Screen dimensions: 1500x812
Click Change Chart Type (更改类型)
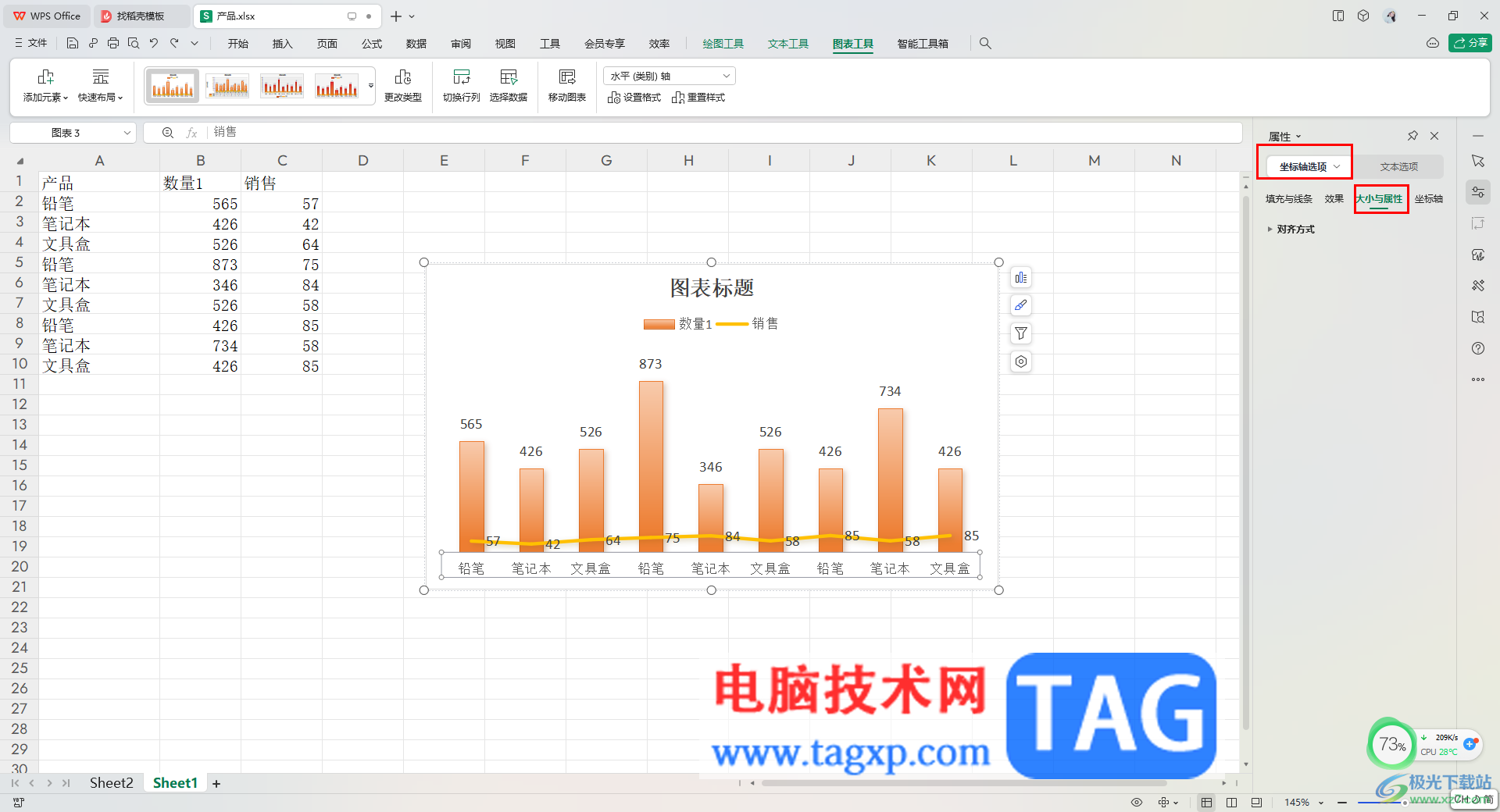(x=403, y=86)
